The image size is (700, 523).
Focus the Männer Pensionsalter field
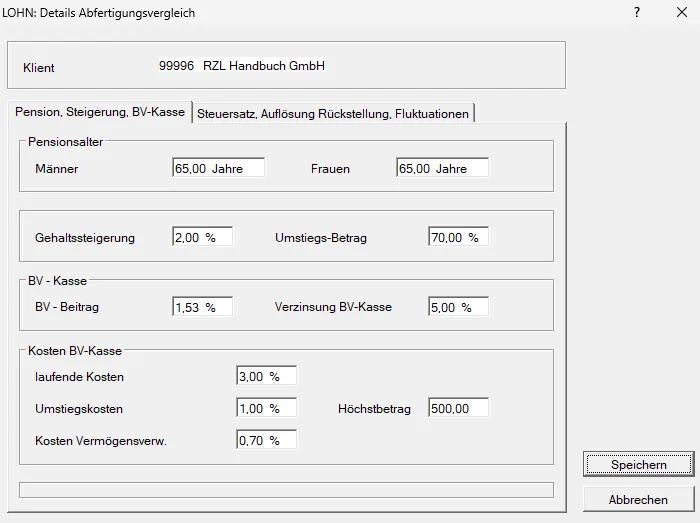(218, 168)
